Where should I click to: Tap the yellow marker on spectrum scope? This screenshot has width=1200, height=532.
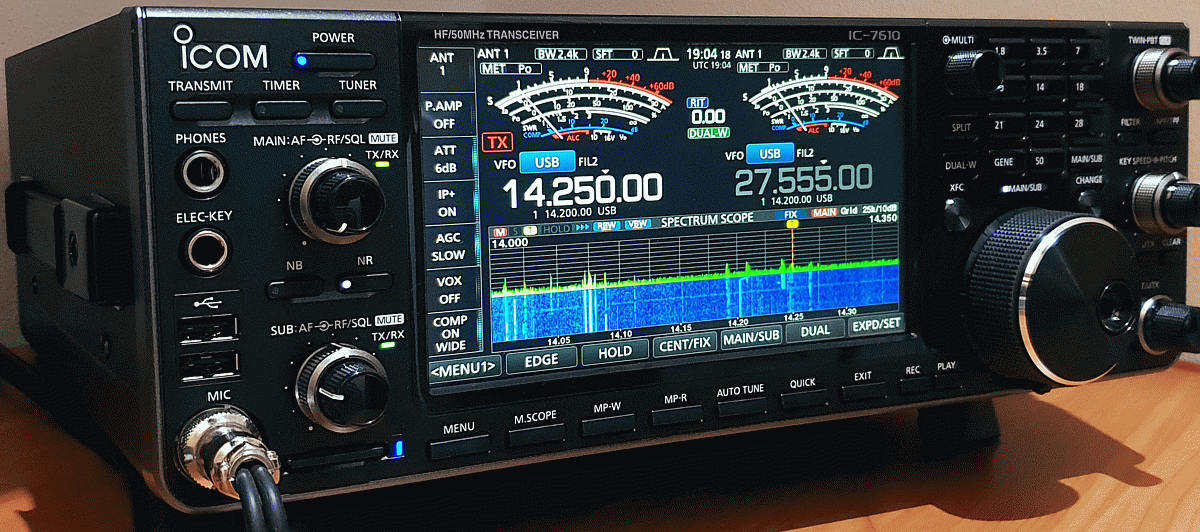tap(793, 224)
